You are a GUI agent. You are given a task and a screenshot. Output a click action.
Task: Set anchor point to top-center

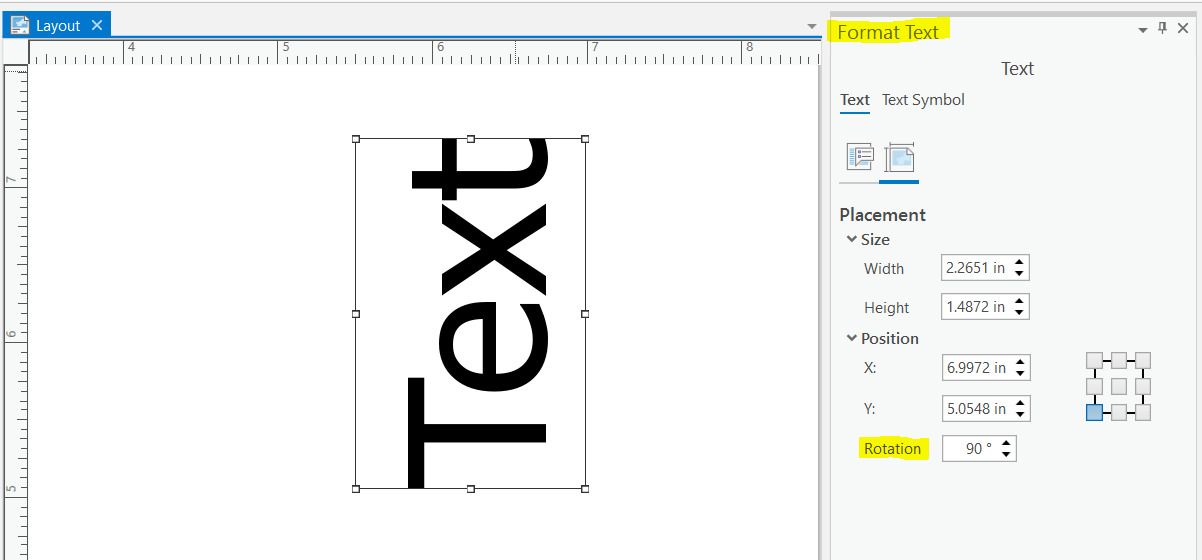[x=1119, y=360]
